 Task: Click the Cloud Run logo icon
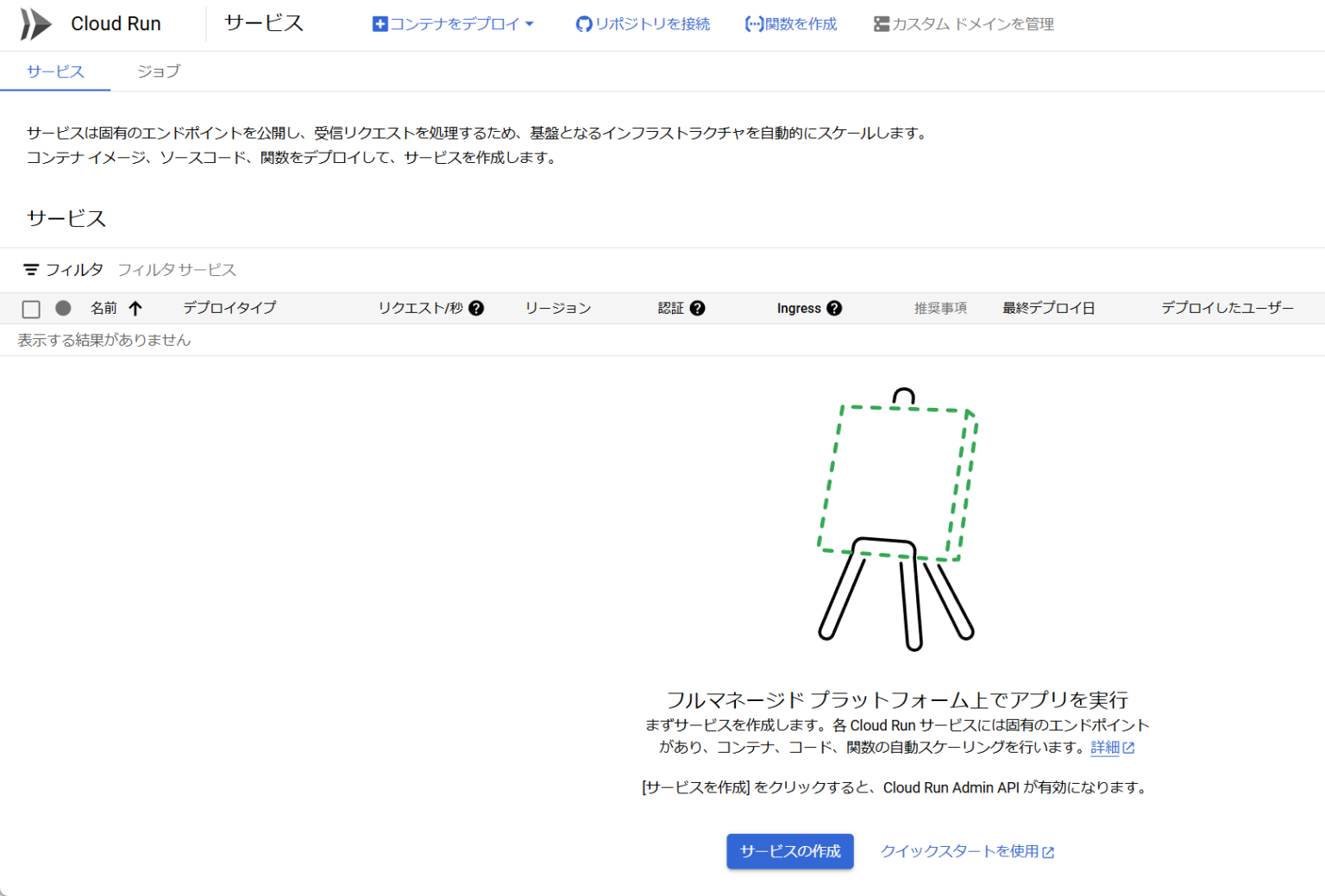[35, 23]
